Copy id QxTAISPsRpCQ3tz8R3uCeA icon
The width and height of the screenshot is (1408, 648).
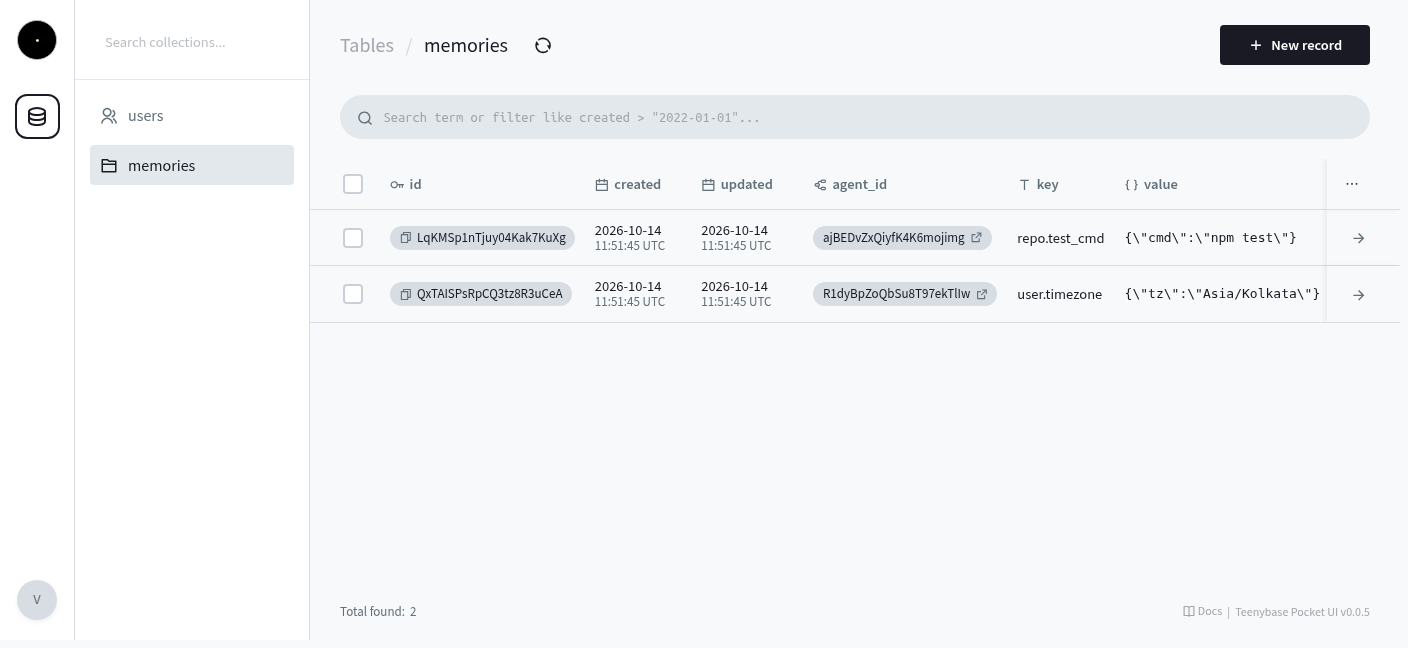coord(406,294)
